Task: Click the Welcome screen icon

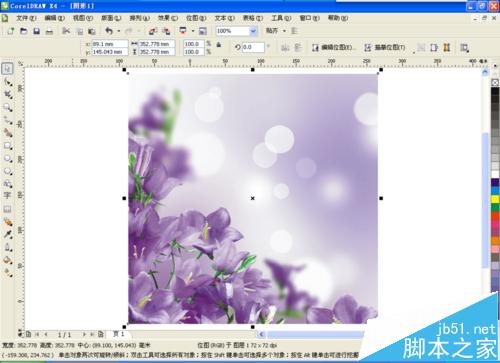Action: 203,31
